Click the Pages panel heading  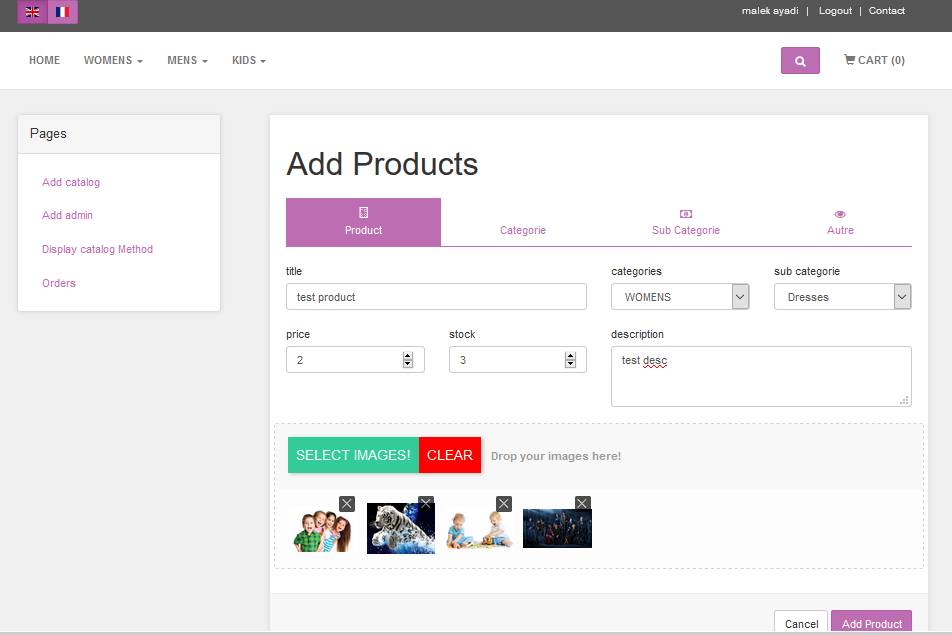click(49, 134)
